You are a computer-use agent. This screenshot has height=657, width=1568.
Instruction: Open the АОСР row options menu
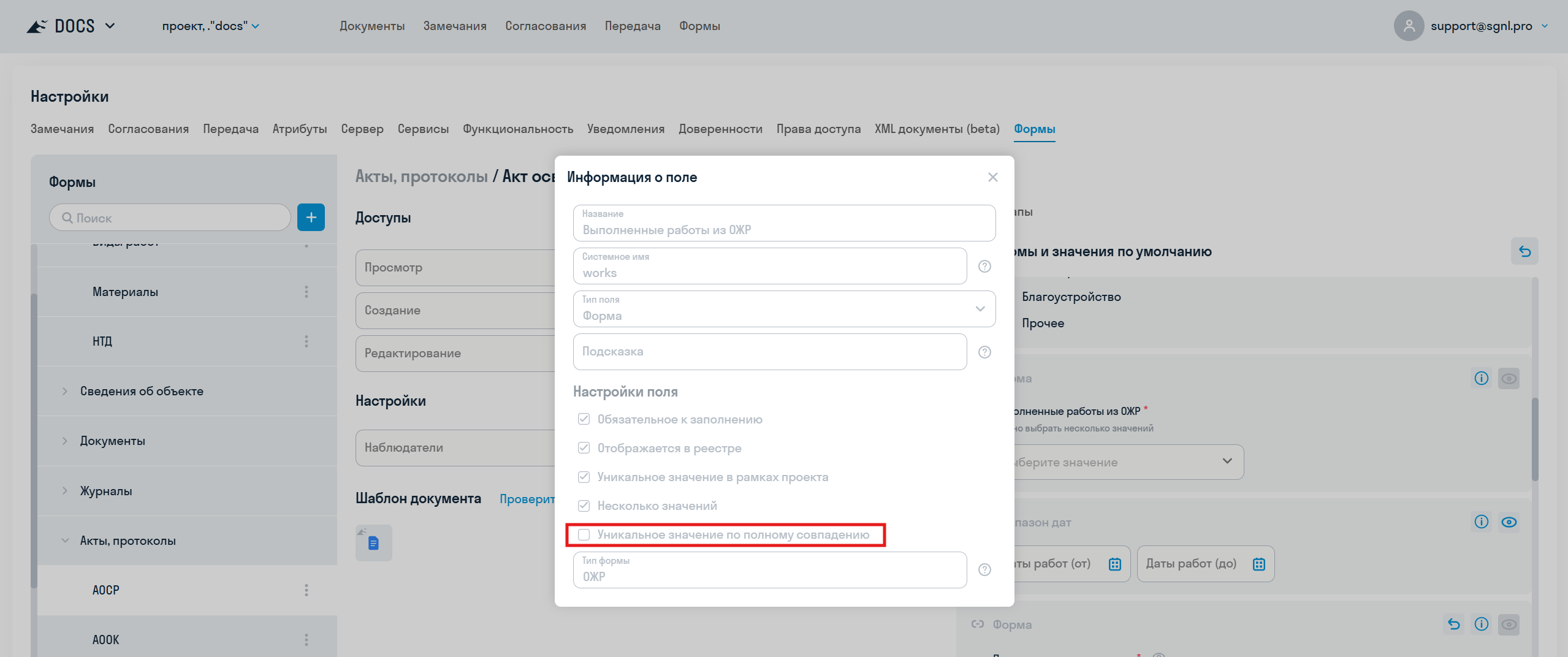pyautogui.click(x=306, y=590)
